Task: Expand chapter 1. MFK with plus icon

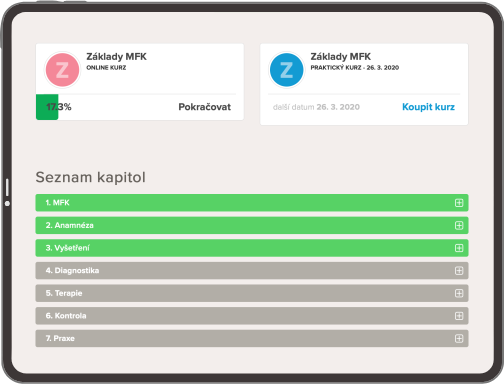Action: 459,203
